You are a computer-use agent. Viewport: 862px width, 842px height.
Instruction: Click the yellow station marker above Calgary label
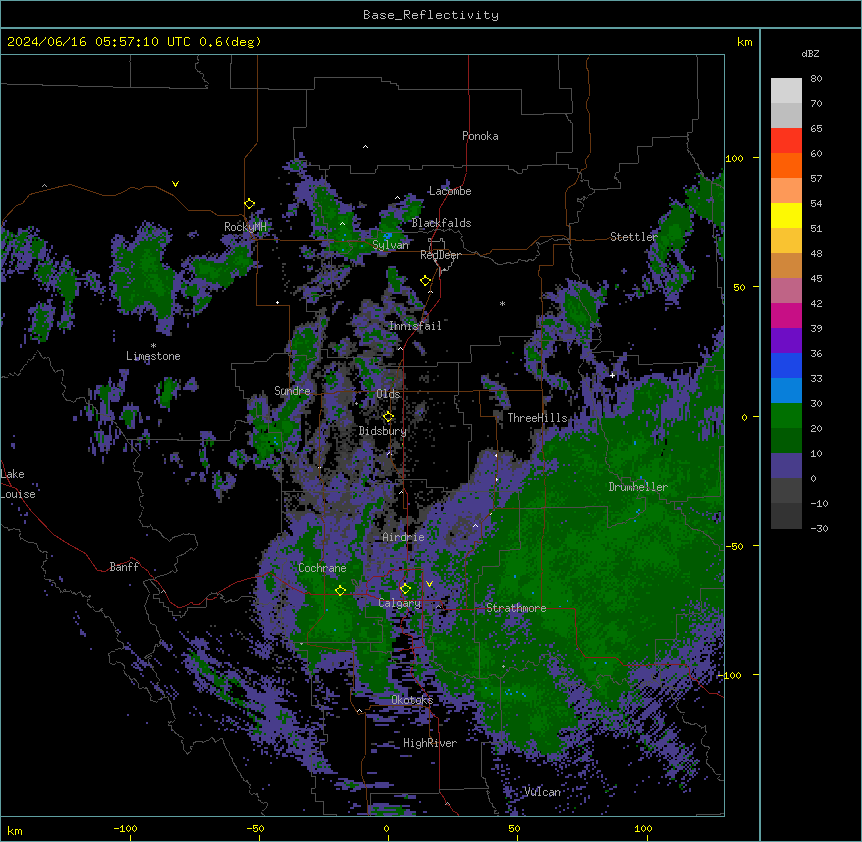pos(405,589)
